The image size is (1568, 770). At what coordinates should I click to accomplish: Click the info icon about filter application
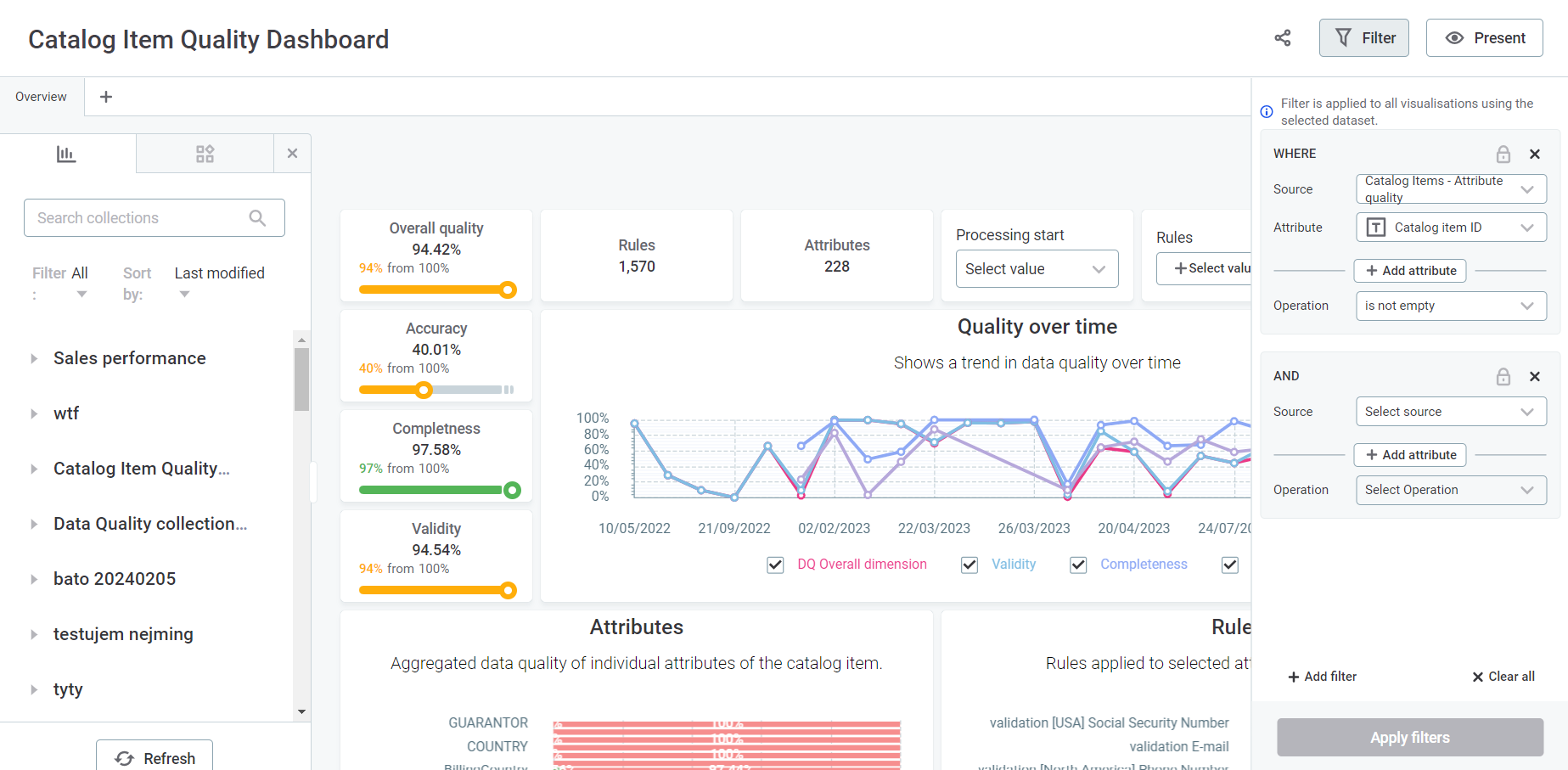coord(1266,111)
